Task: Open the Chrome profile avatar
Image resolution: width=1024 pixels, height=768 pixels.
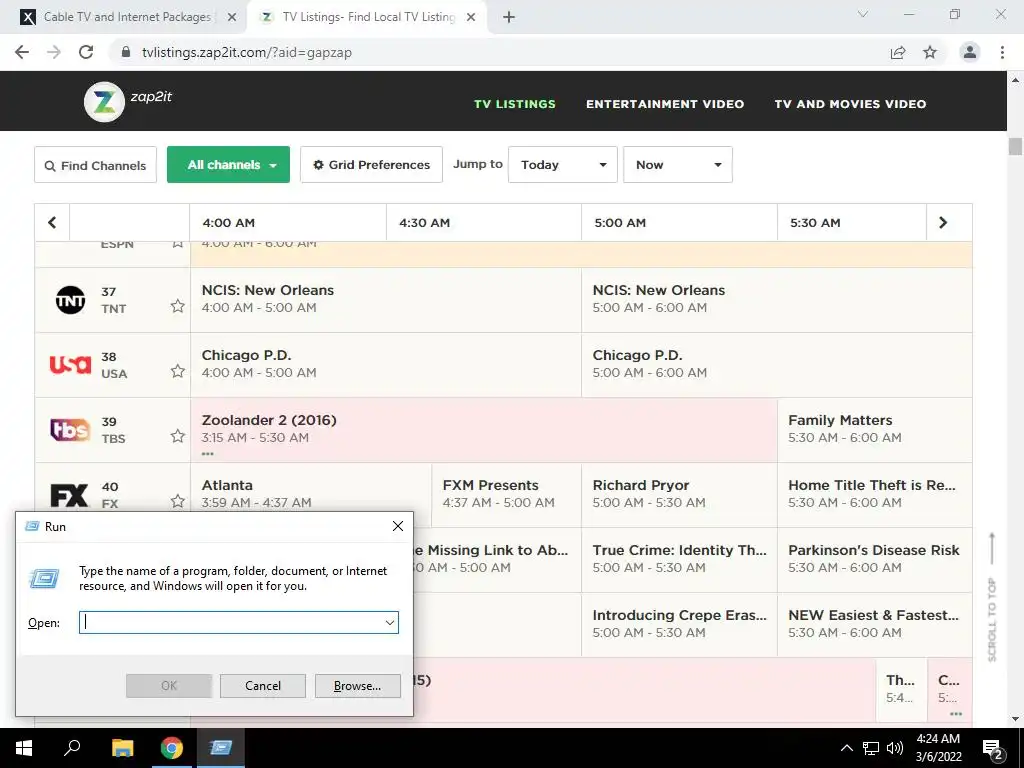Action: click(970, 52)
